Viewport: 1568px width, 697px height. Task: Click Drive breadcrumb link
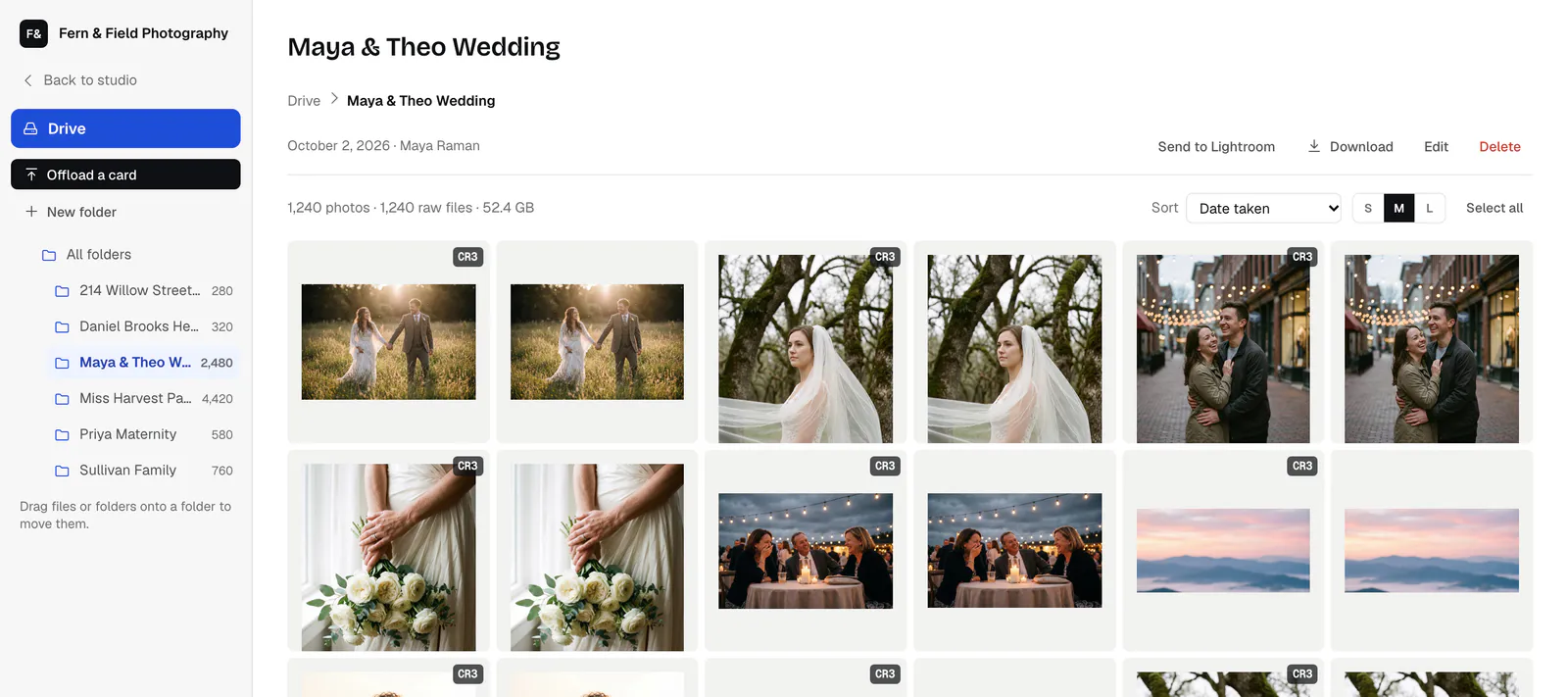click(x=304, y=101)
